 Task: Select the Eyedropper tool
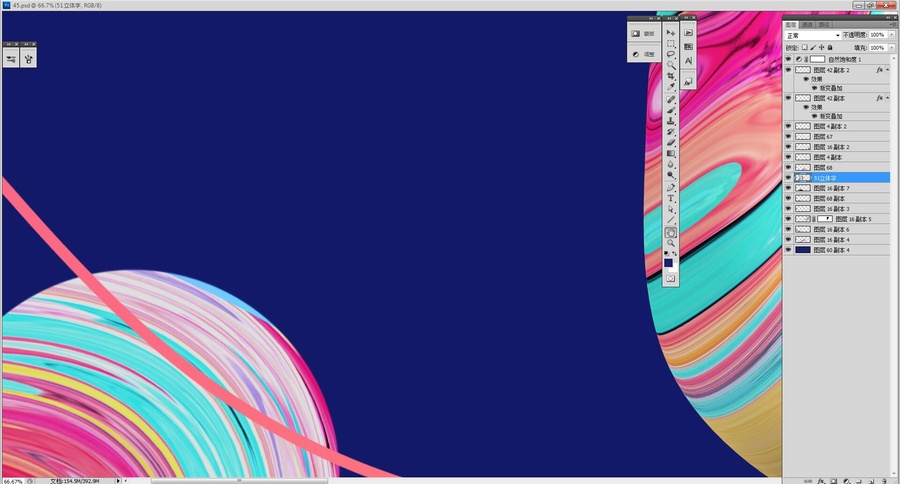tap(670, 87)
